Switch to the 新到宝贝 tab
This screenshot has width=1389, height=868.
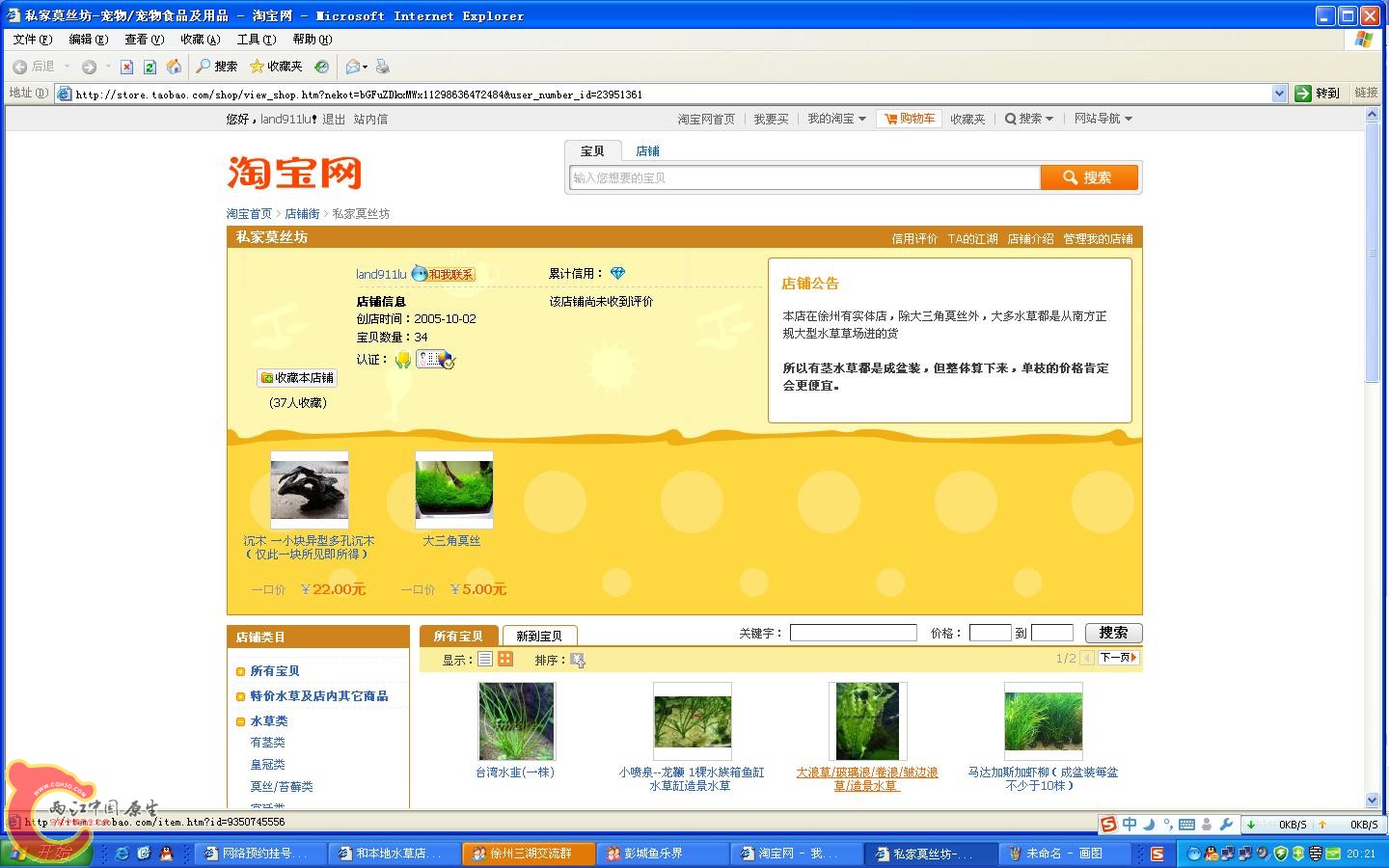pyautogui.click(x=539, y=636)
